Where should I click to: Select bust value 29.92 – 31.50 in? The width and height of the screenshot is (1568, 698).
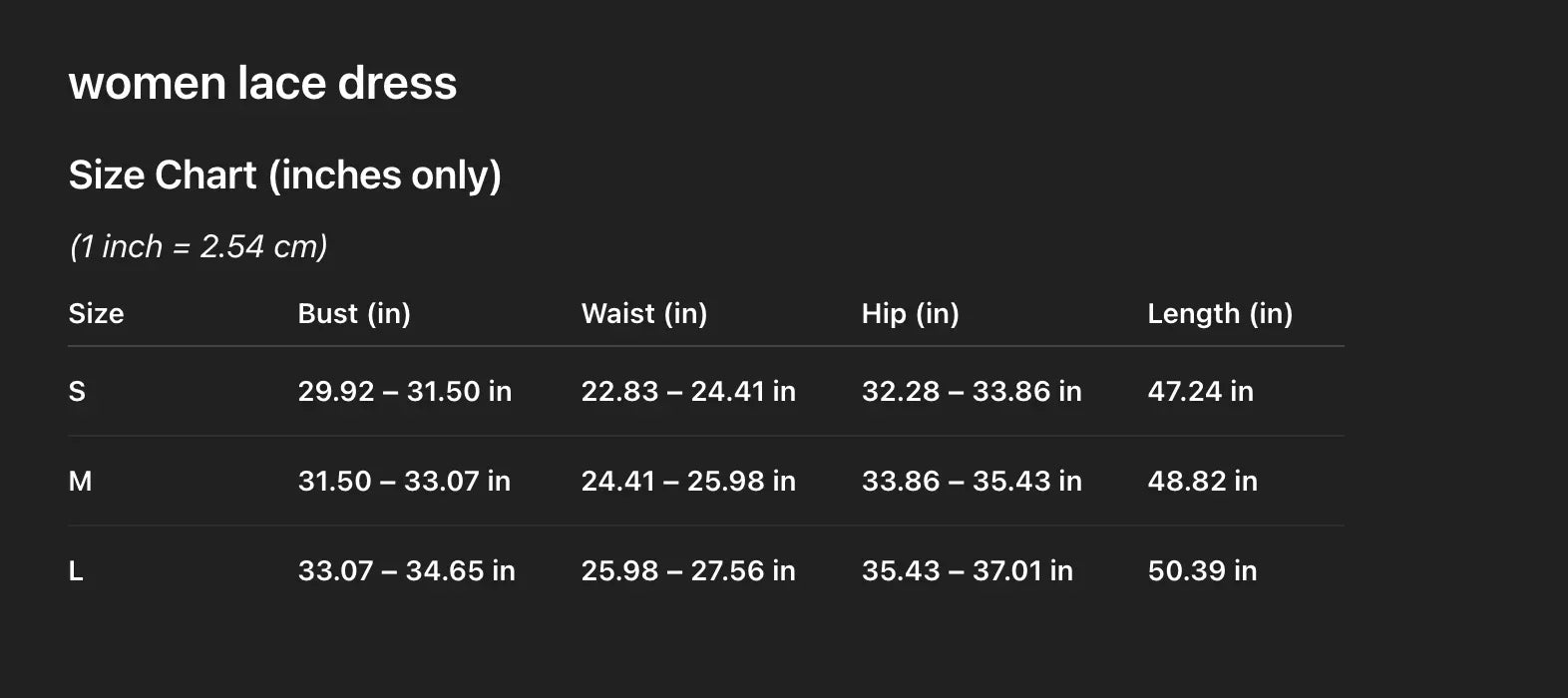(404, 391)
